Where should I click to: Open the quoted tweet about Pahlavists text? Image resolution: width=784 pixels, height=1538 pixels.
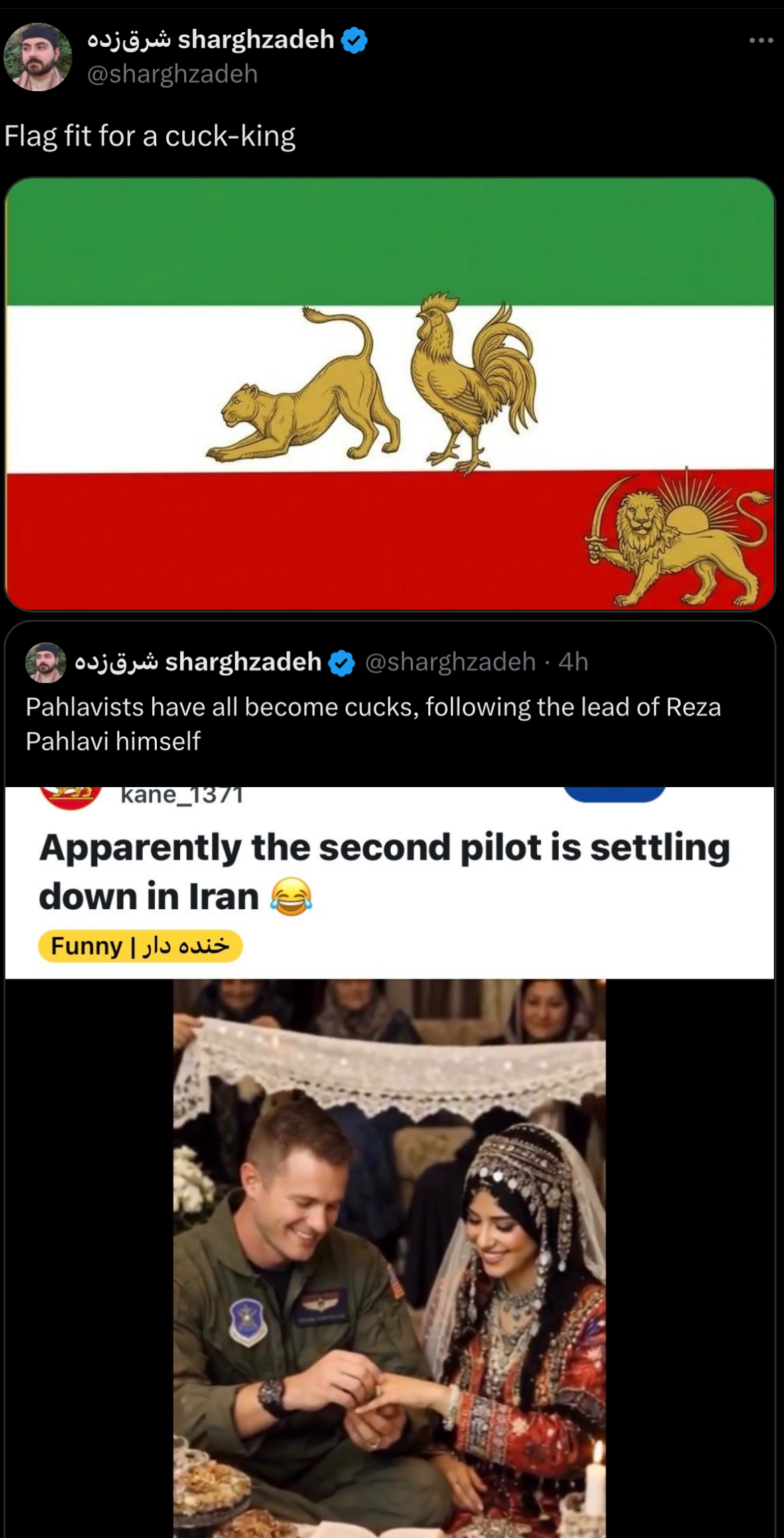click(x=373, y=724)
